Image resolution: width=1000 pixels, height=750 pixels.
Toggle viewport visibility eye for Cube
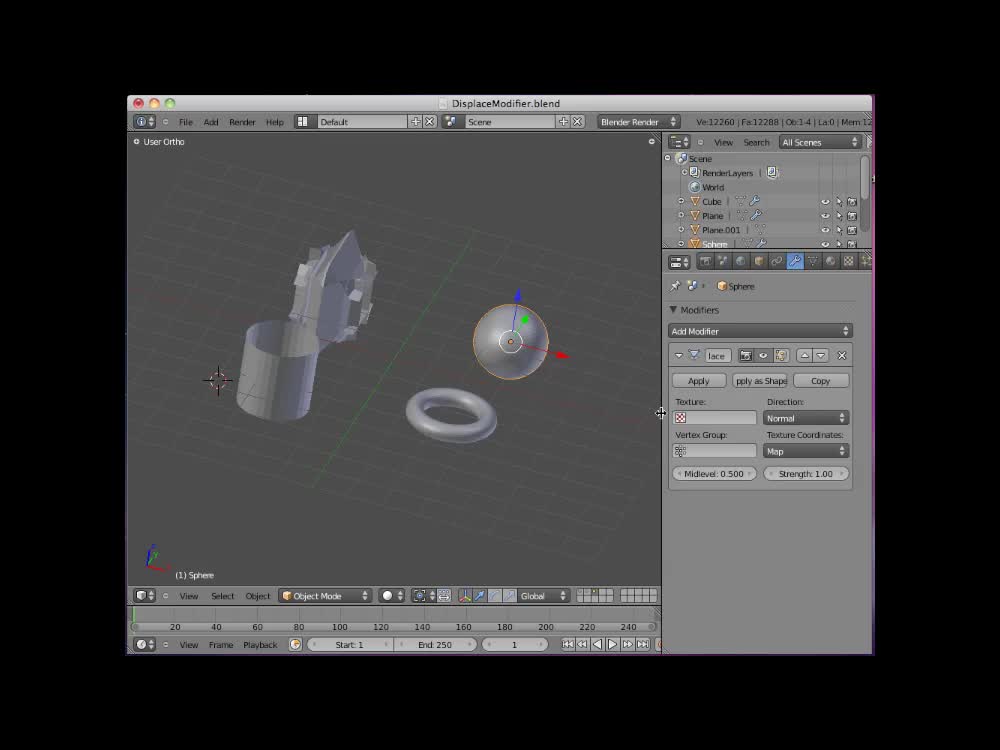(825, 202)
